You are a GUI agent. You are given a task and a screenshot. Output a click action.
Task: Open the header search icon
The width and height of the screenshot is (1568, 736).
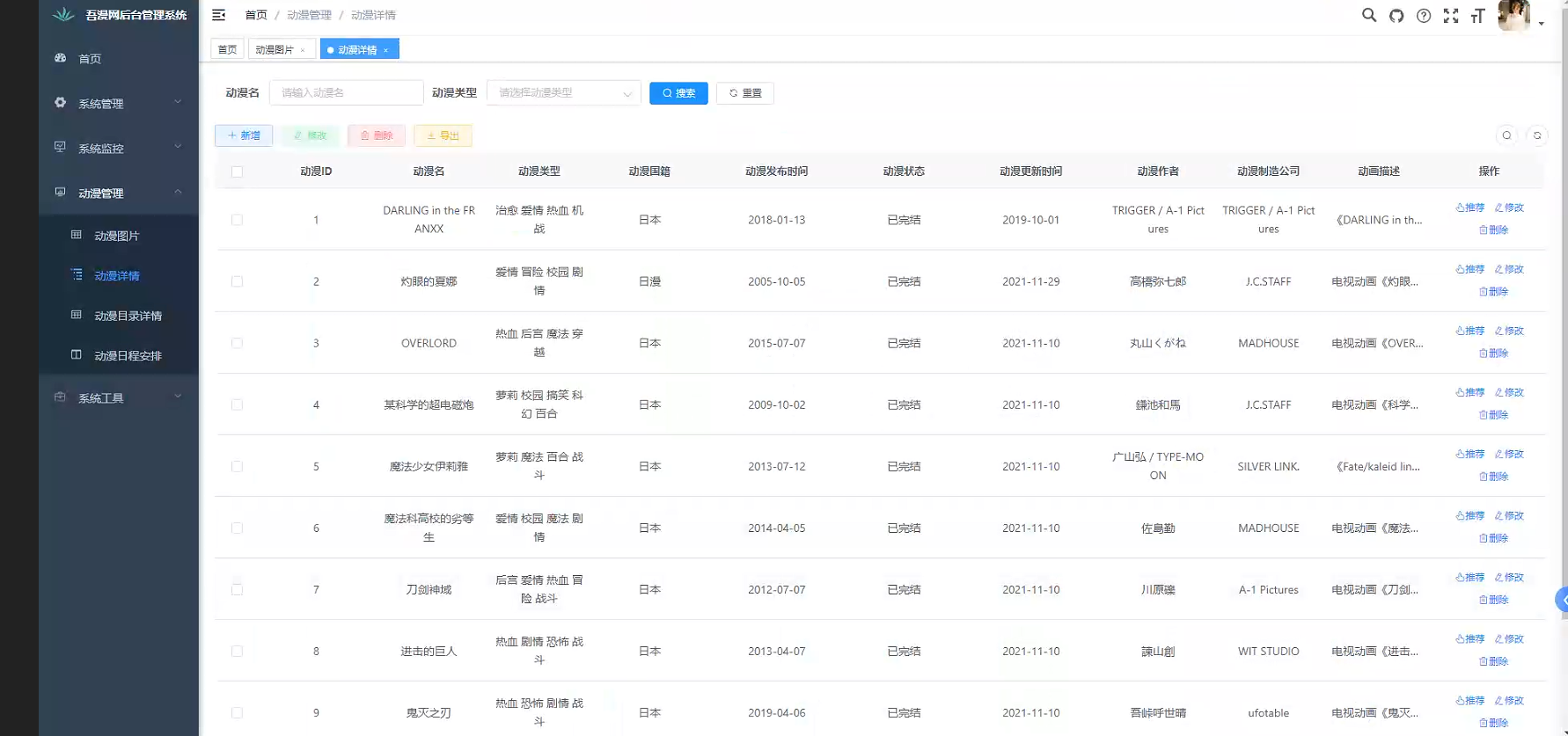point(1369,15)
